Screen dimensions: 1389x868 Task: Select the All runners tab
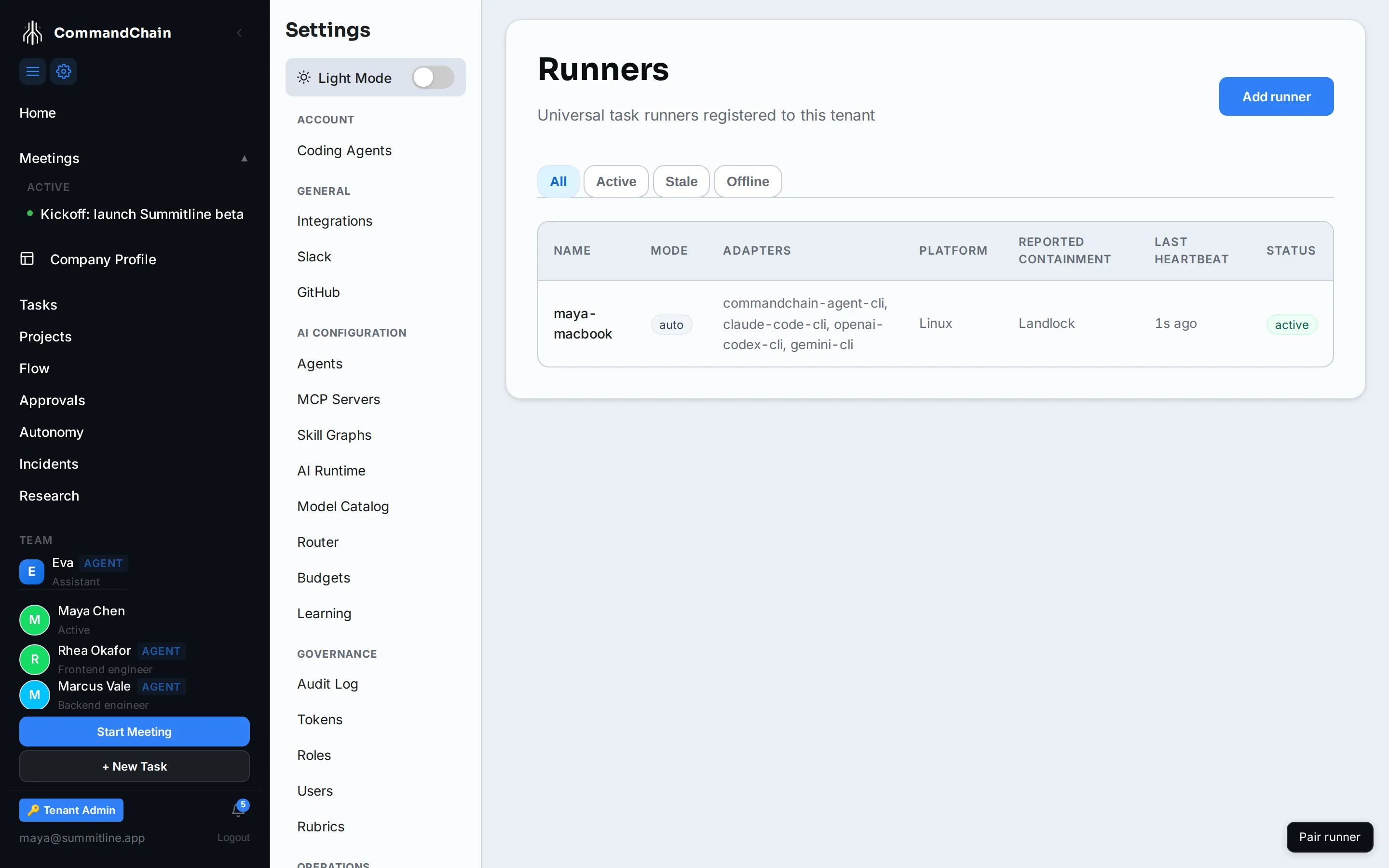click(x=558, y=181)
